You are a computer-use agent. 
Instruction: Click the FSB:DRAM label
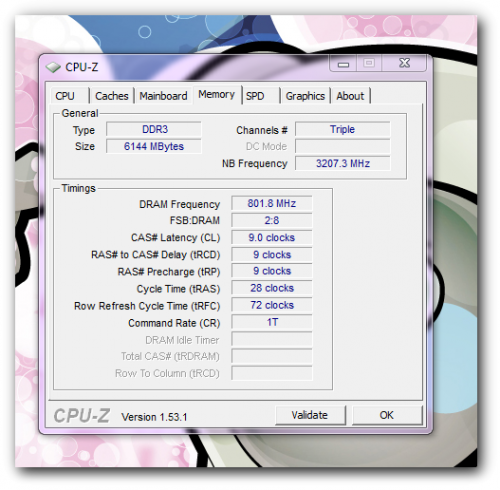[195, 221]
